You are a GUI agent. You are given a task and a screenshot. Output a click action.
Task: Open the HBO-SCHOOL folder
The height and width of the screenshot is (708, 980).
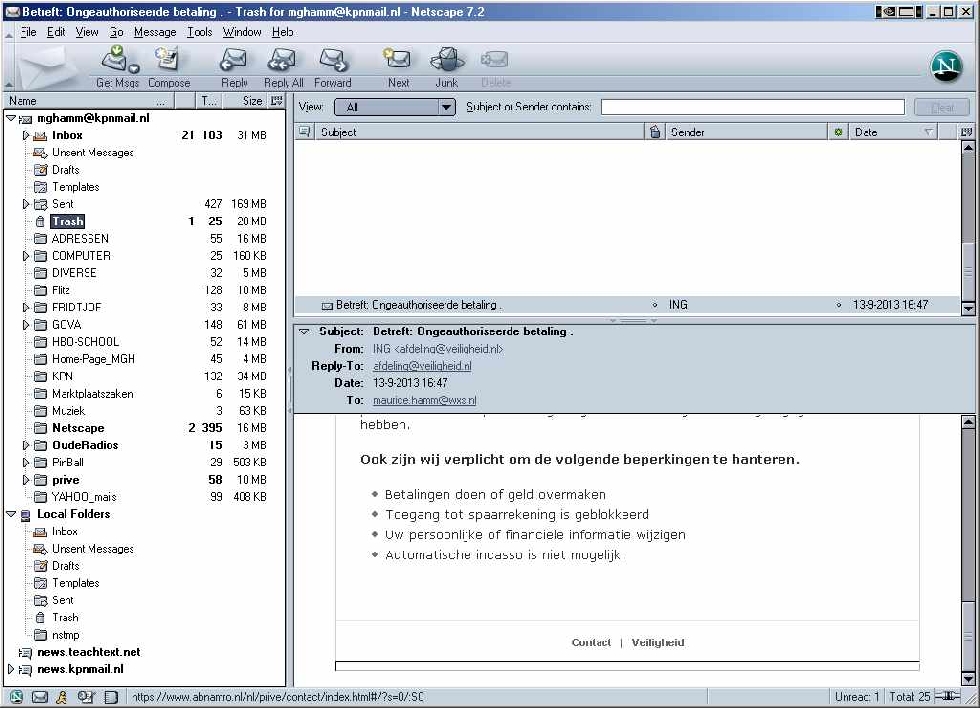[86, 342]
